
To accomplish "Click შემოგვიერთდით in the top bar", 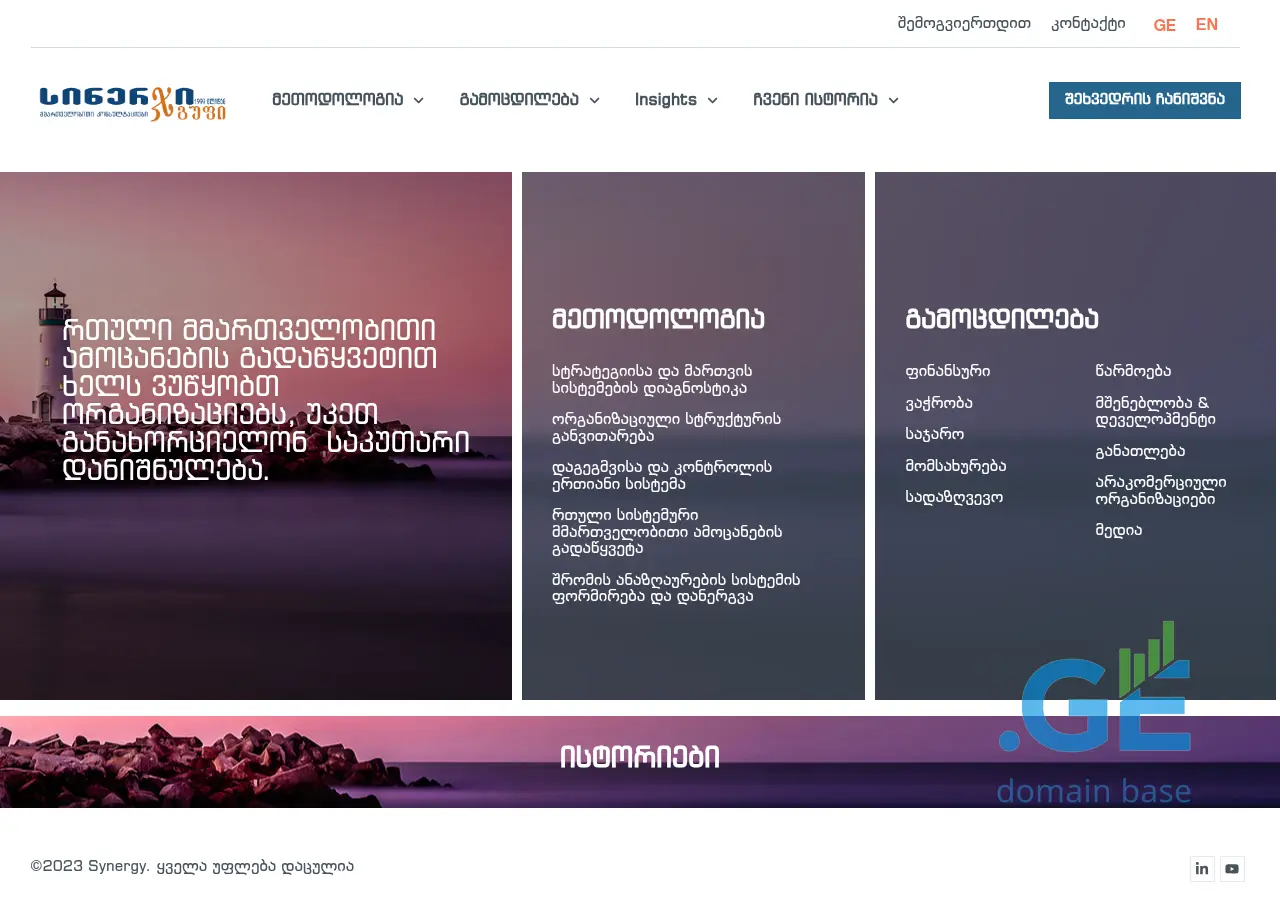I will [x=964, y=24].
